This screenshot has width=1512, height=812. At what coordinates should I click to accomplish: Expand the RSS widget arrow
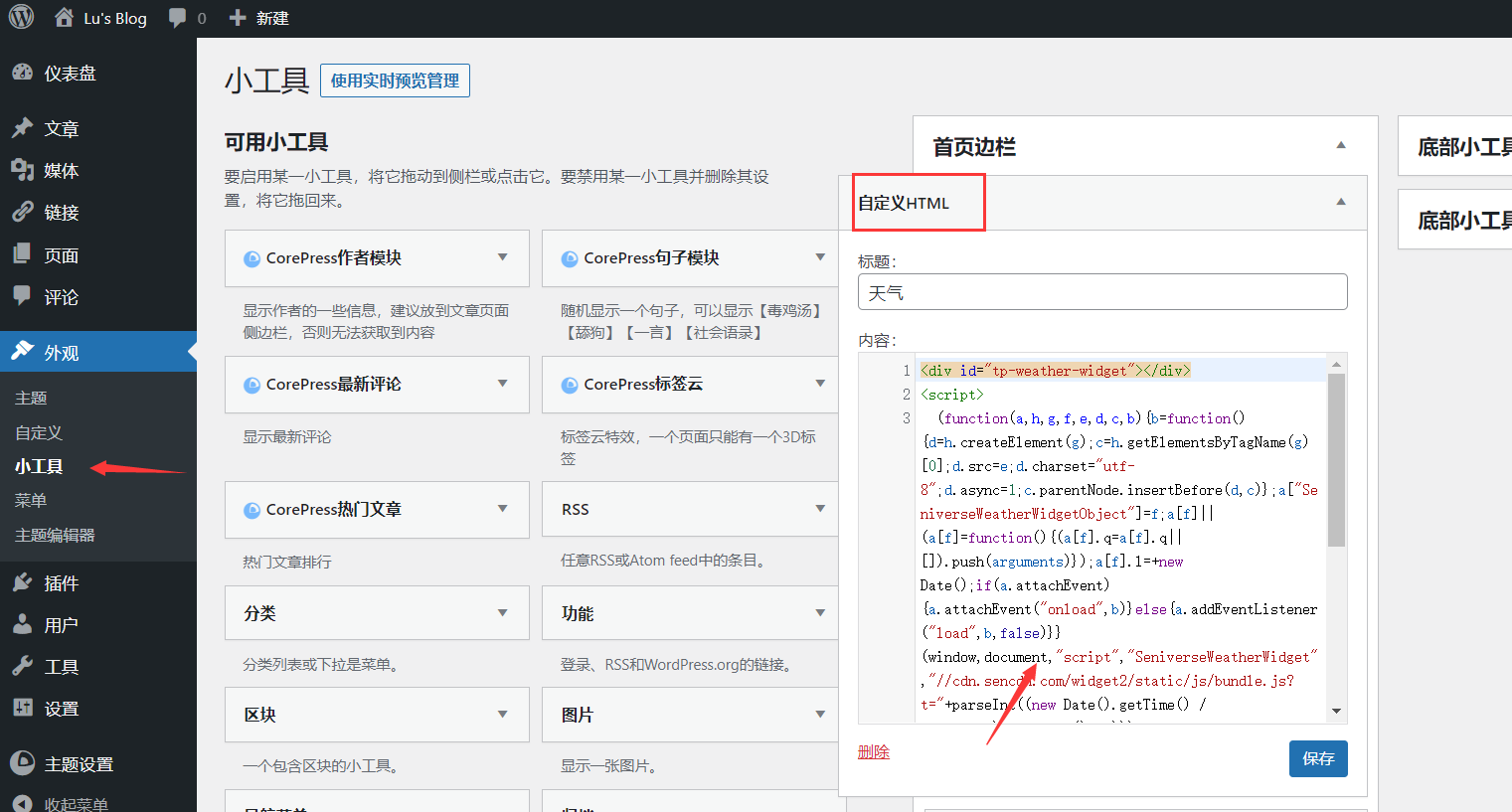820,509
